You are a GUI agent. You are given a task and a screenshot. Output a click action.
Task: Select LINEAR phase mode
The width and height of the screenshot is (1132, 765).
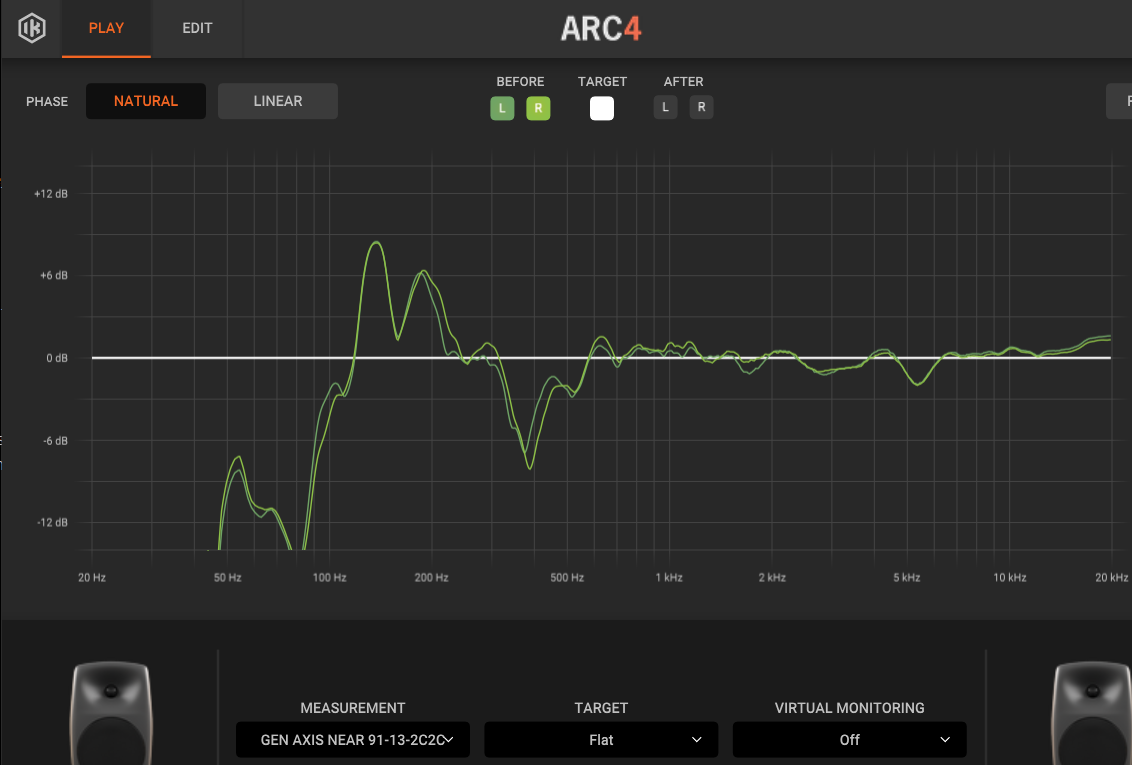coord(278,101)
